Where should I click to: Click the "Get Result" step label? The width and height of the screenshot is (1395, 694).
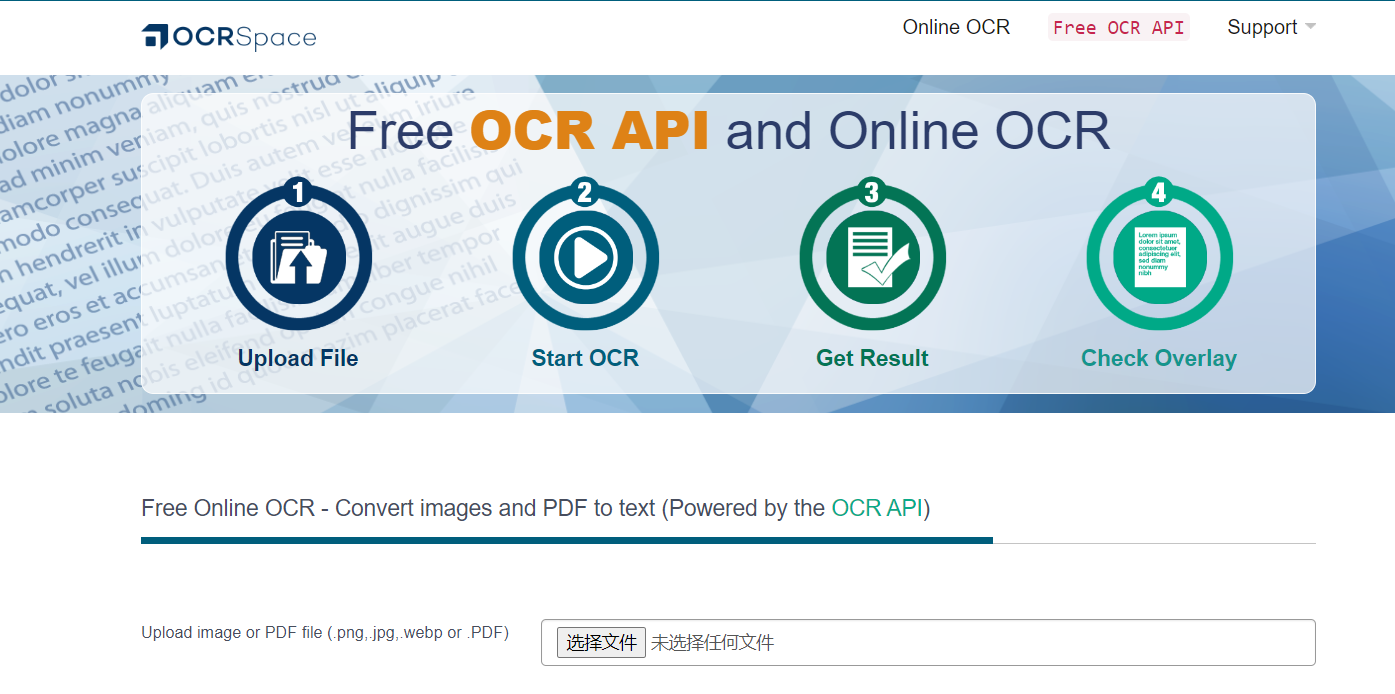872,358
